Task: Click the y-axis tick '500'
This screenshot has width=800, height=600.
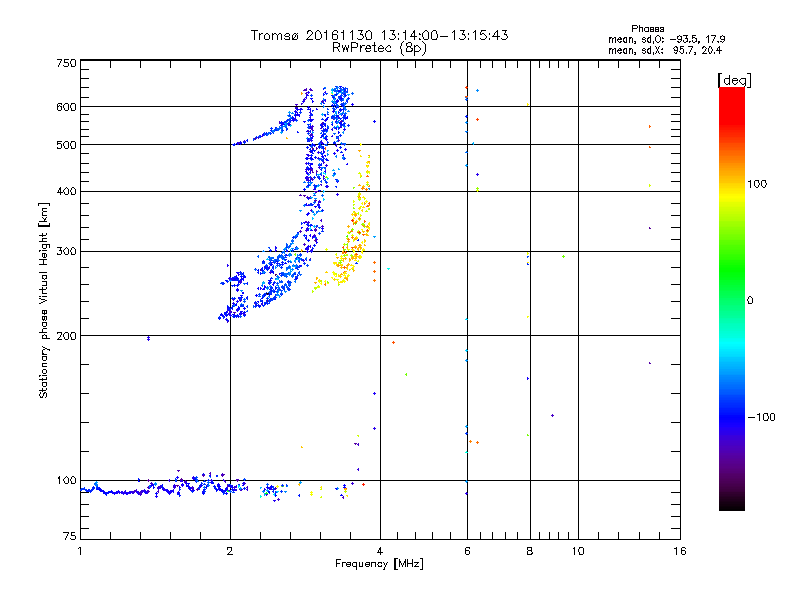Action: click(x=66, y=145)
